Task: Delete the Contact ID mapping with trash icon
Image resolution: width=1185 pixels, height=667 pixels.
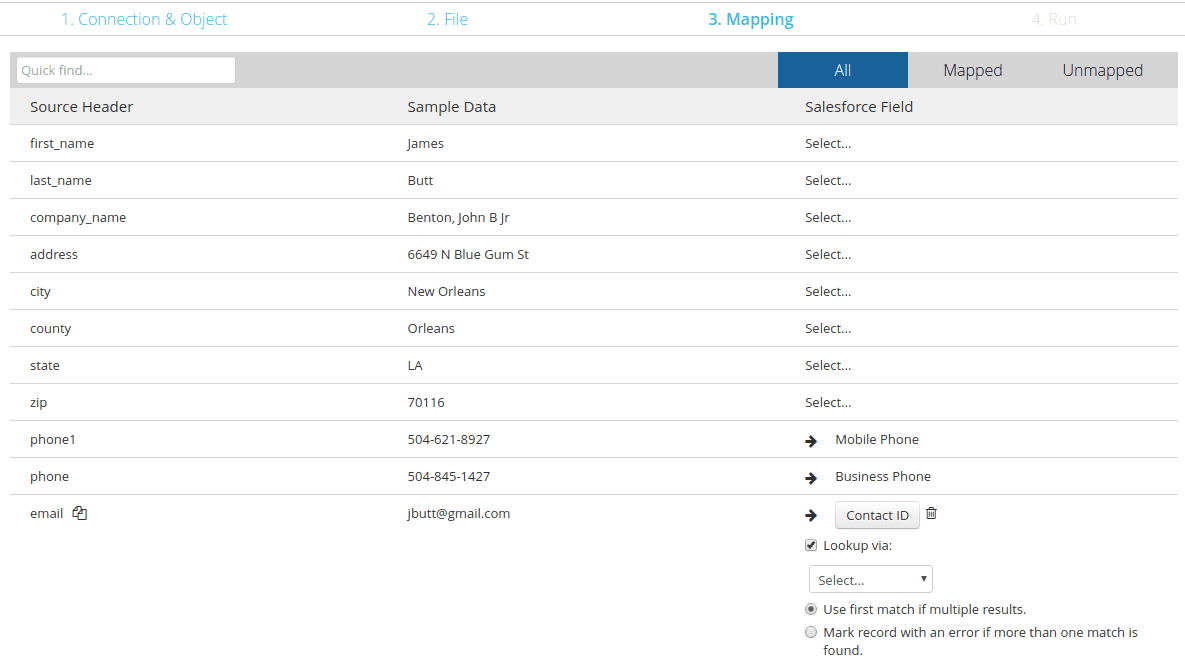Action: point(931,513)
